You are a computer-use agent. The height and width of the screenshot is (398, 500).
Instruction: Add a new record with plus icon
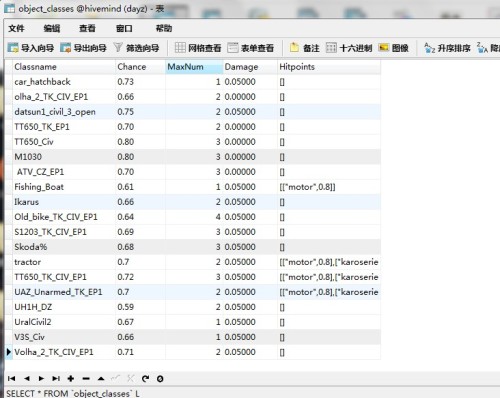click(x=71, y=379)
